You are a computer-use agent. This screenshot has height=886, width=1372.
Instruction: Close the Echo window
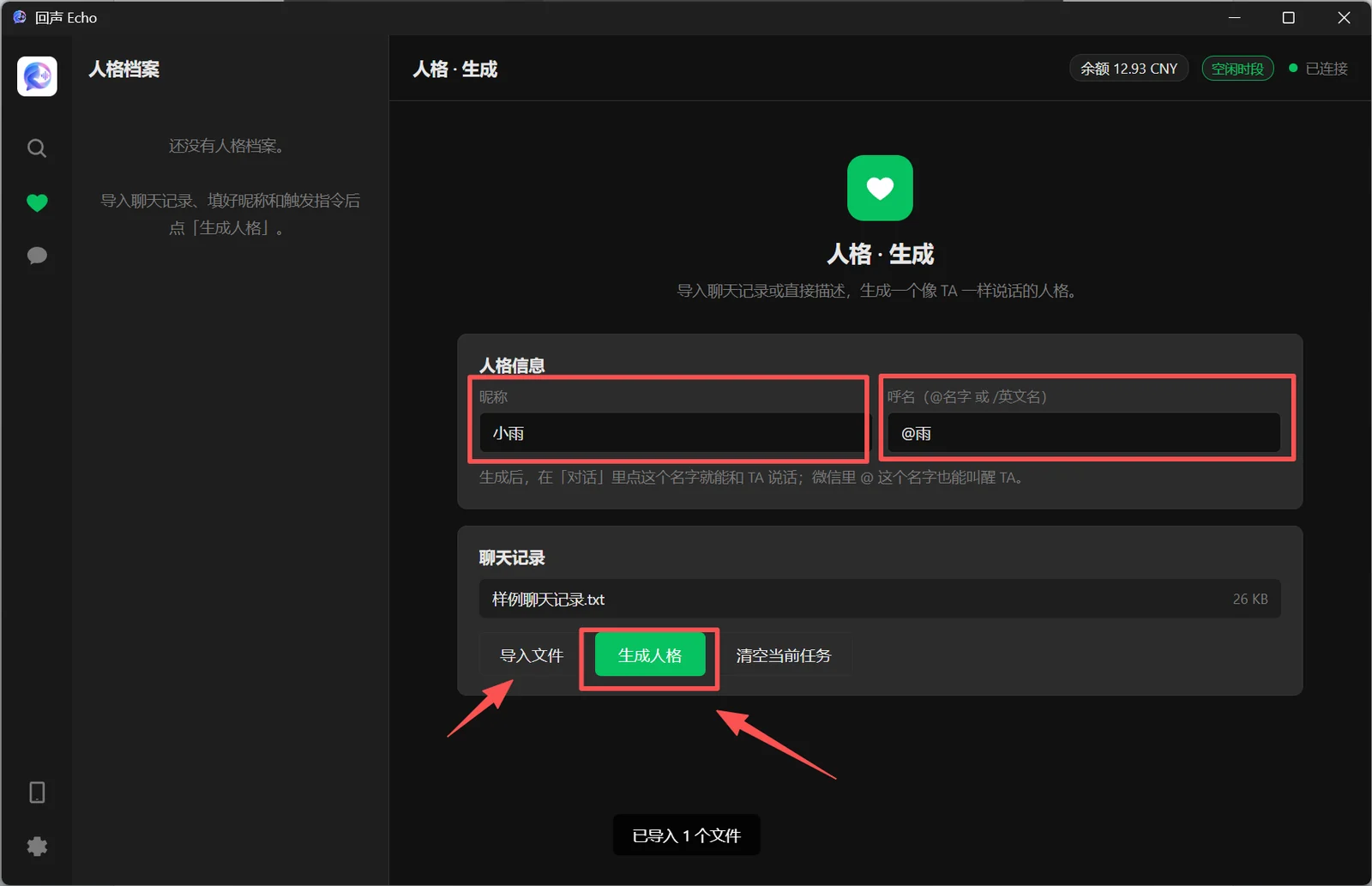pos(1344,17)
